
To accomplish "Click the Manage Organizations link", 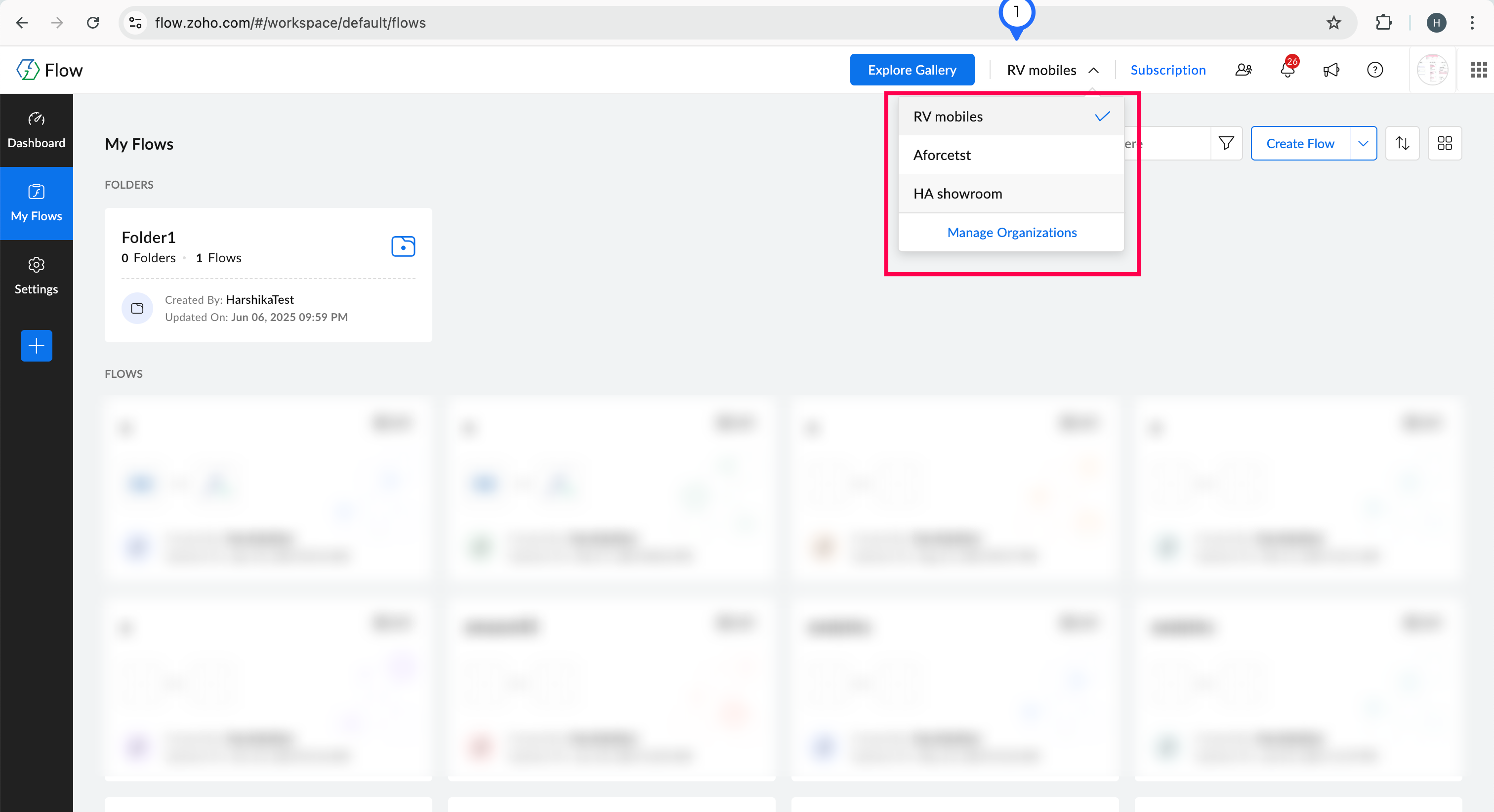I will [x=1011, y=233].
